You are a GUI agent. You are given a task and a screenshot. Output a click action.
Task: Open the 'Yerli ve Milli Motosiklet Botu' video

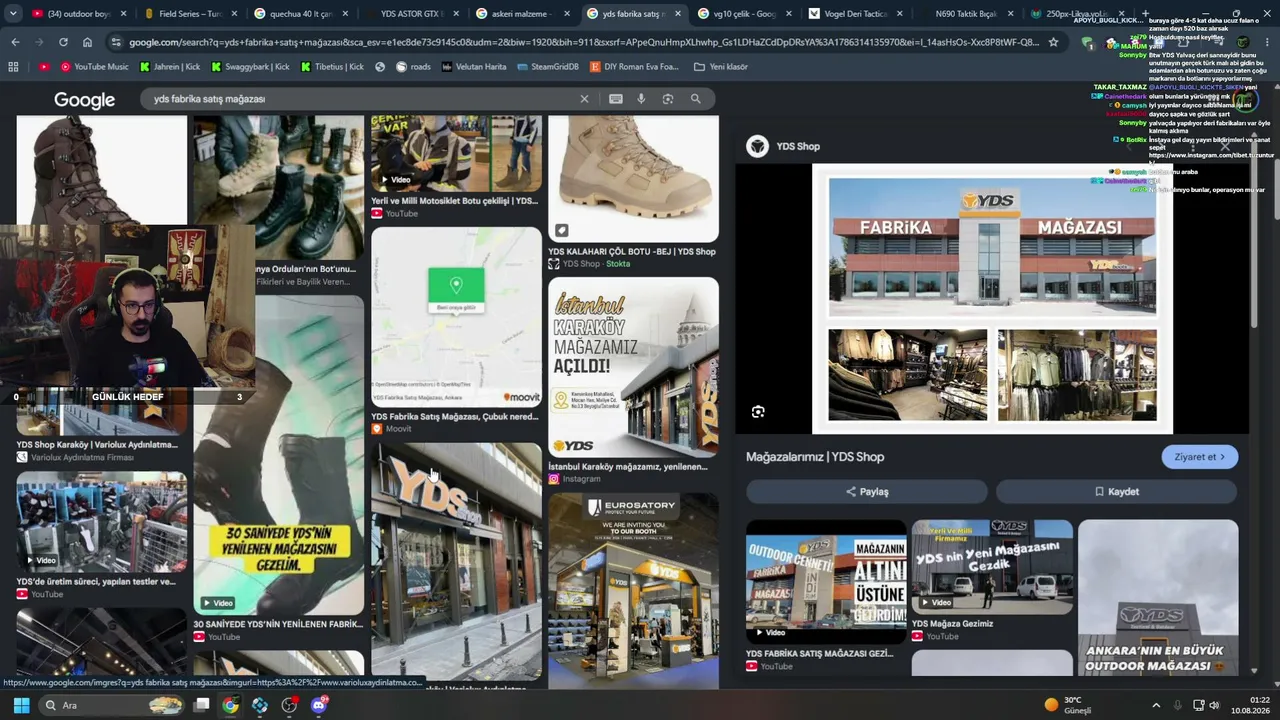point(456,153)
